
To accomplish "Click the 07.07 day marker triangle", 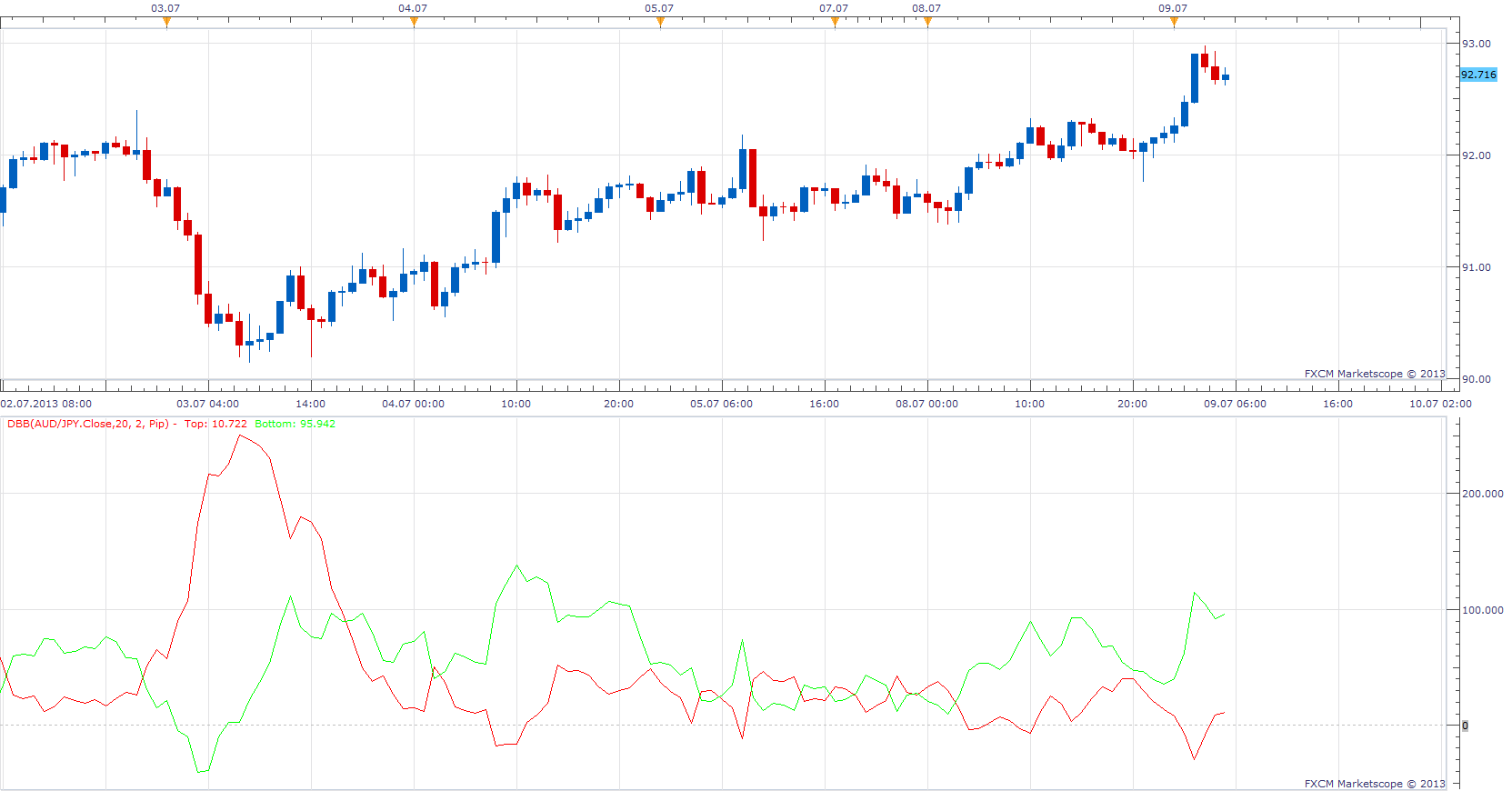I will (x=835, y=23).
